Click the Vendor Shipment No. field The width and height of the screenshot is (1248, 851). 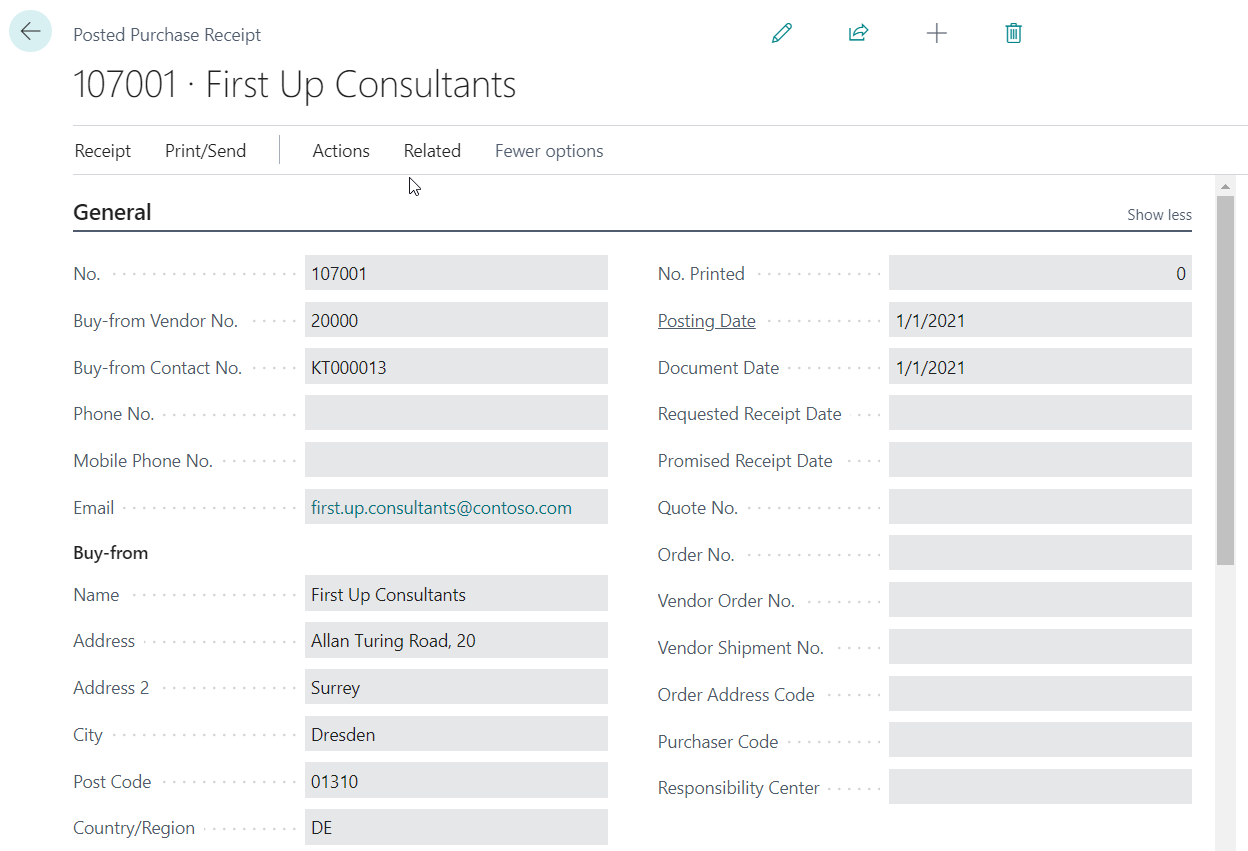pyautogui.click(x=1040, y=647)
